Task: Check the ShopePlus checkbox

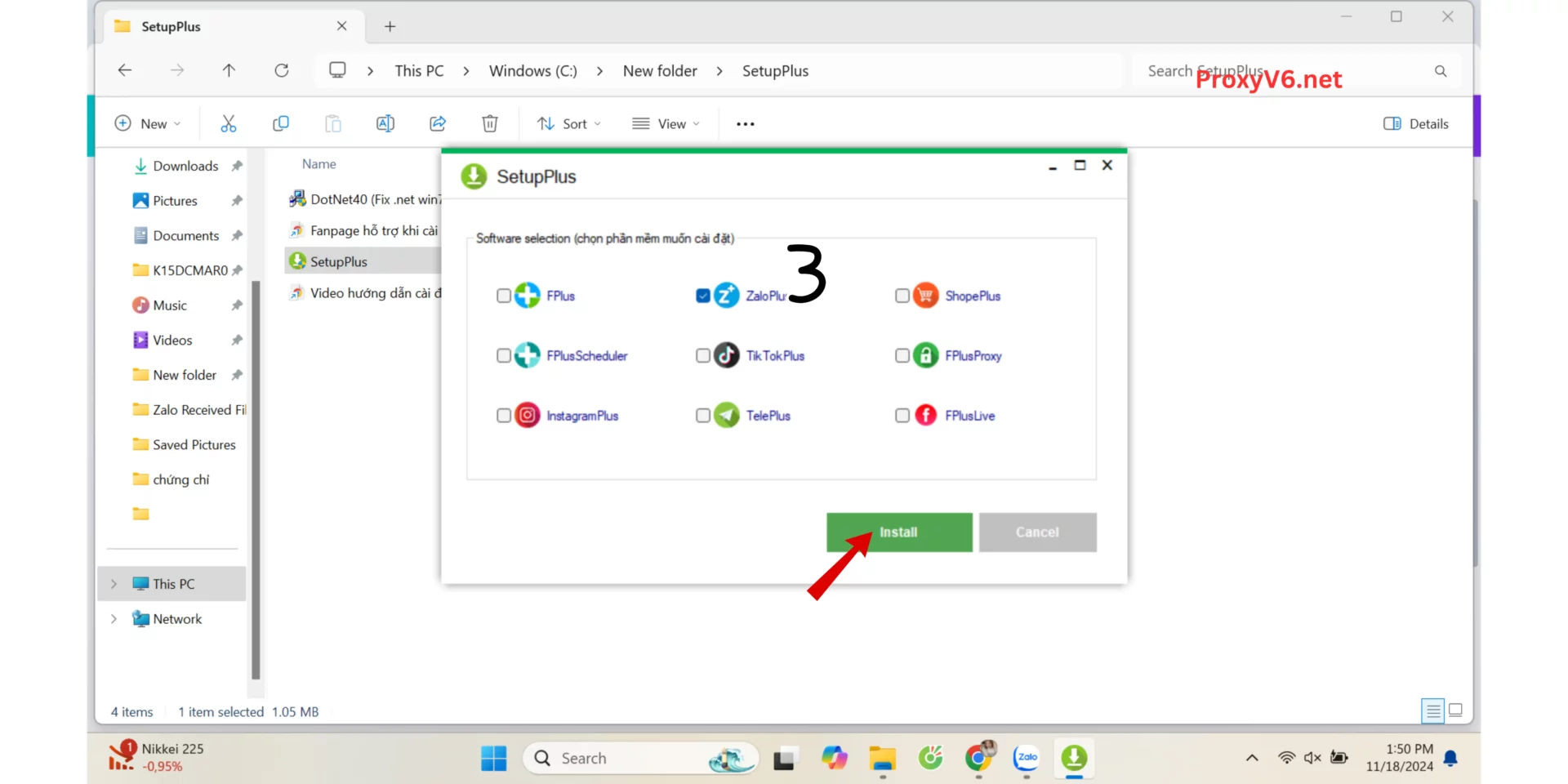Action: [x=902, y=296]
